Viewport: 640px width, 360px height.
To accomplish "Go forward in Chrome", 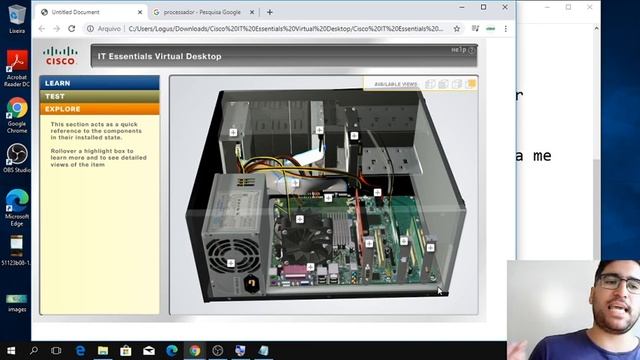I will 56,29.
